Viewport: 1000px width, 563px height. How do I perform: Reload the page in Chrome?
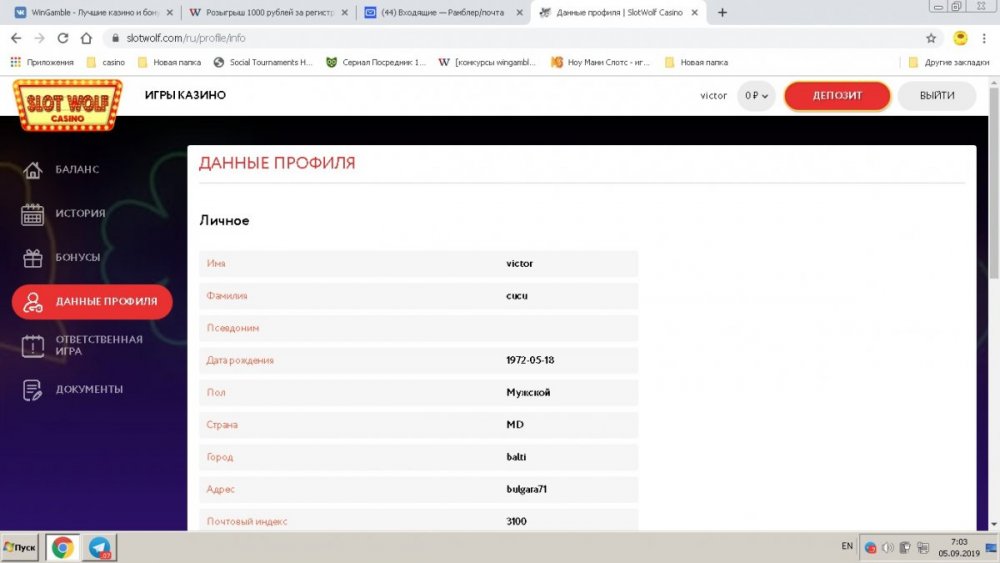[x=63, y=38]
